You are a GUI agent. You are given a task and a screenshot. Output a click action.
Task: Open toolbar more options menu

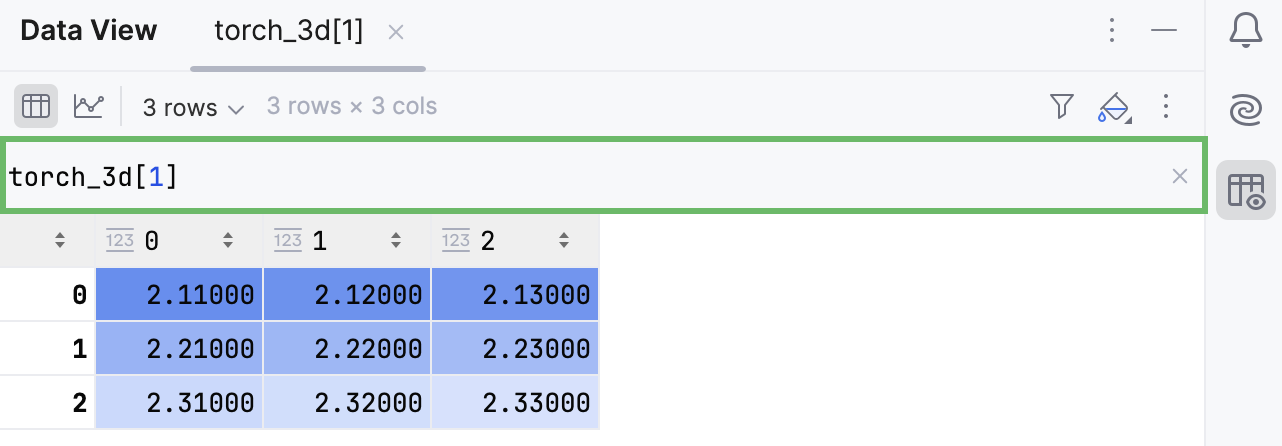pos(1165,106)
